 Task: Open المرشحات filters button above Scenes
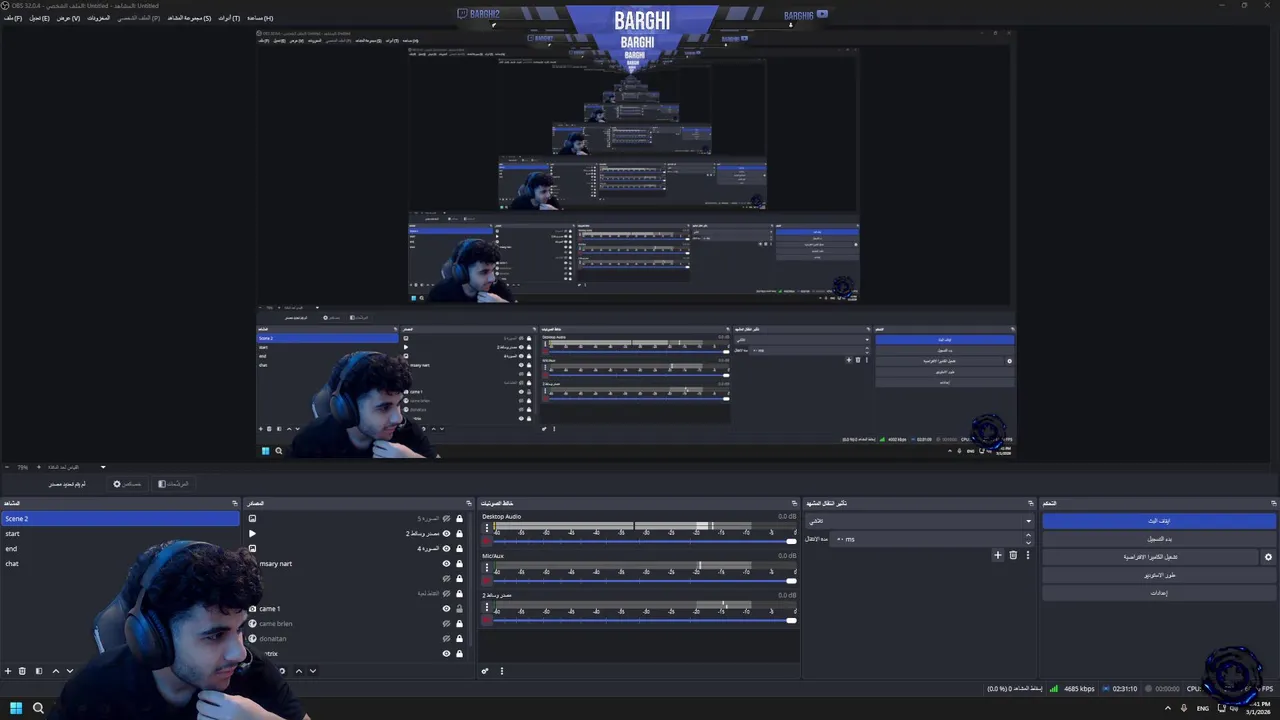[x=173, y=484]
